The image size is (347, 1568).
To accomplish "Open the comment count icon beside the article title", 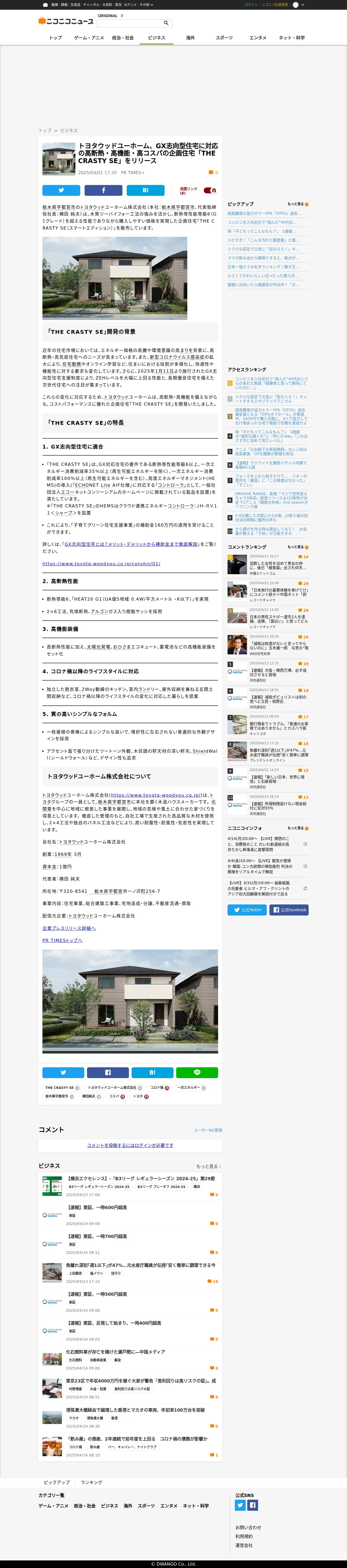I will coord(211,173).
